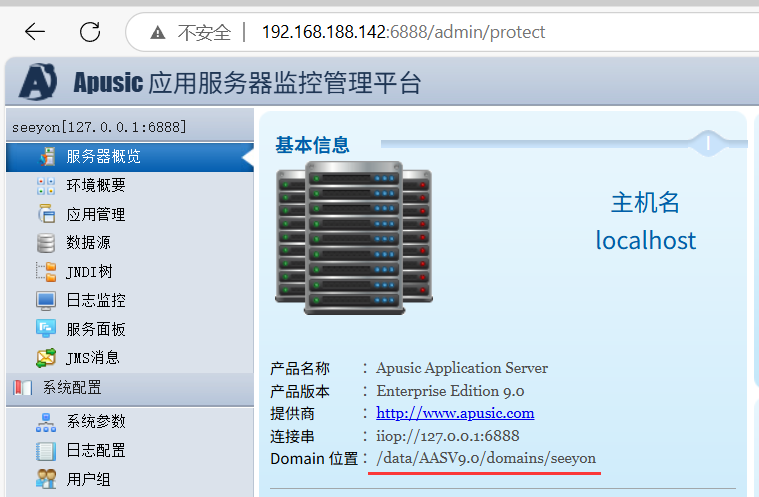Viewport: 759px width, 497px height.
Task: Click the 基本信息 panel toggle handle
Action: pyautogui.click(x=708, y=143)
